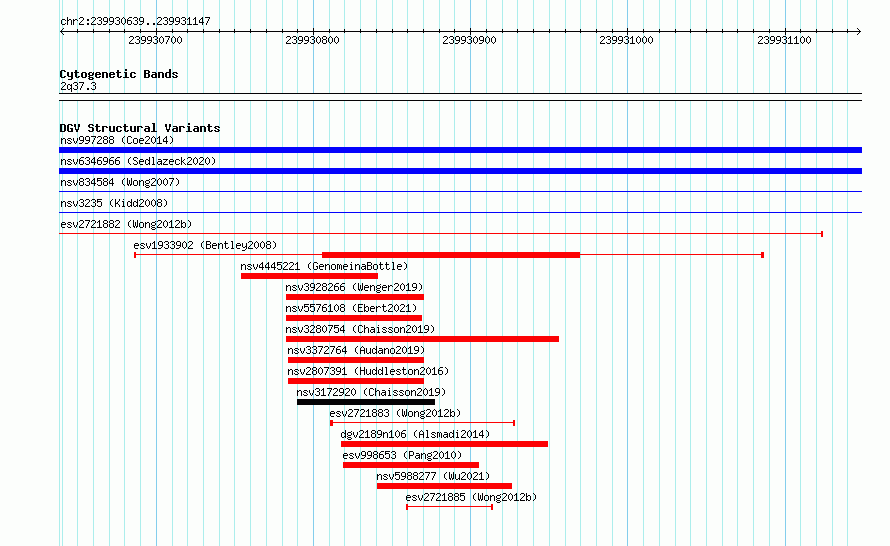Select the blue bar below the nsv997288 label
This screenshot has width=890, height=546.
pos(460,150)
